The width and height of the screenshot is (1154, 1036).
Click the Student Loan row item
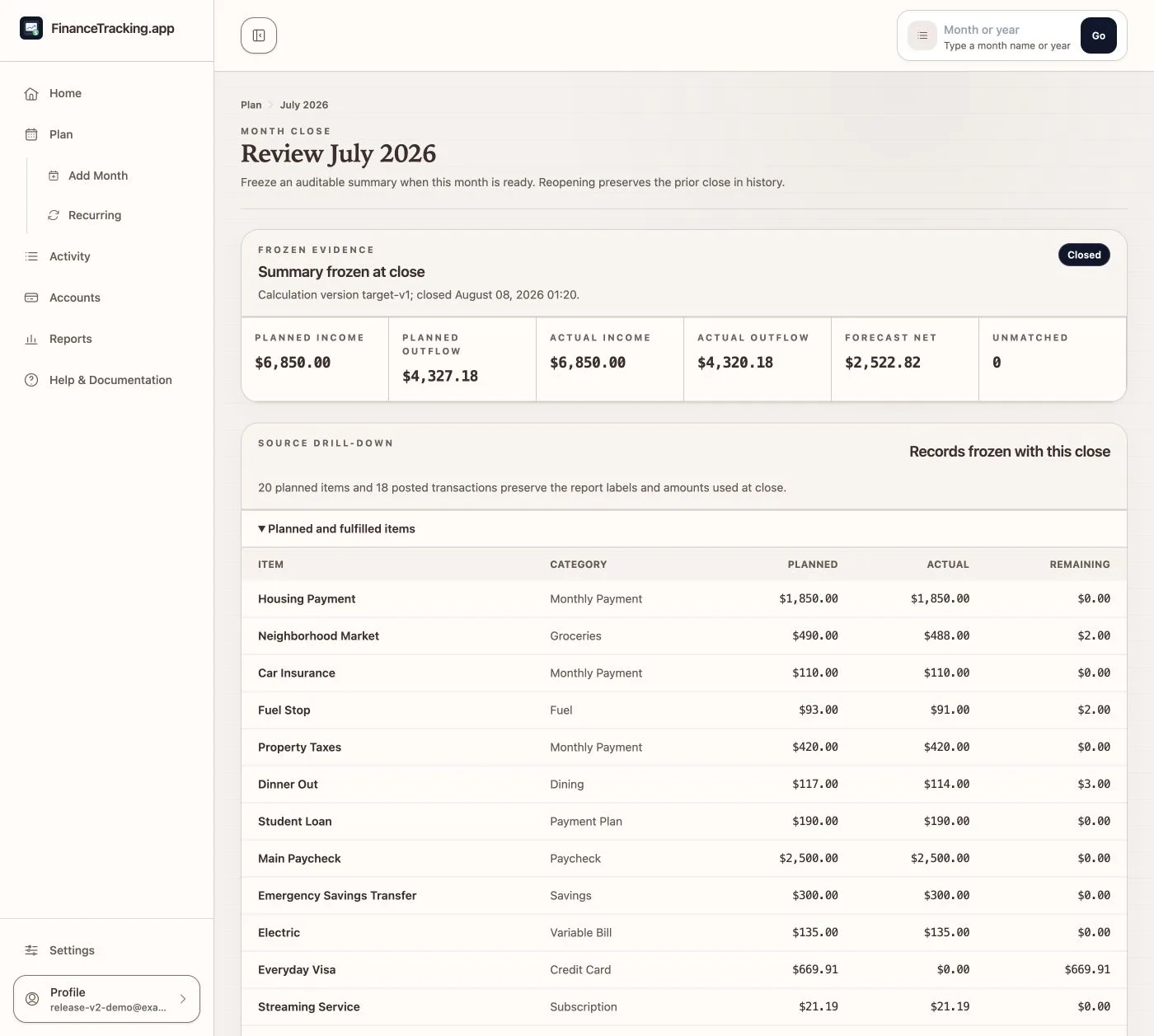(x=295, y=822)
